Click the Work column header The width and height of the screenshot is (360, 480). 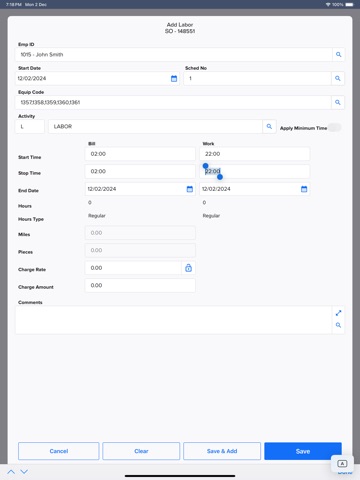click(x=208, y=144)
